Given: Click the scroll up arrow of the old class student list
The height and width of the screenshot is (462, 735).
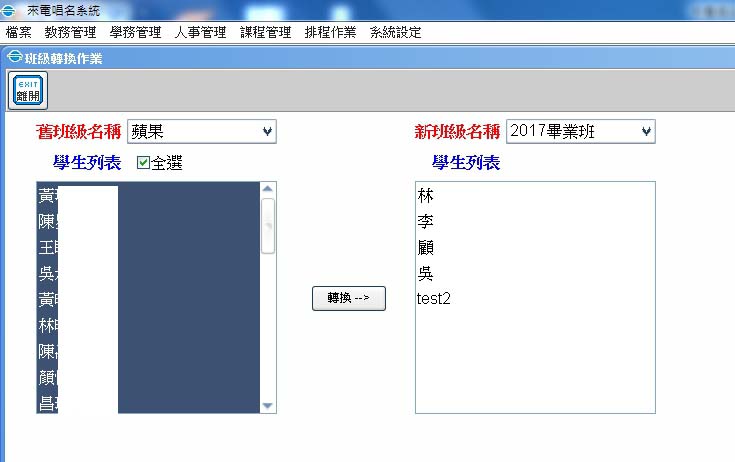Looking at the screenshot, I should [x=267, y=188].
